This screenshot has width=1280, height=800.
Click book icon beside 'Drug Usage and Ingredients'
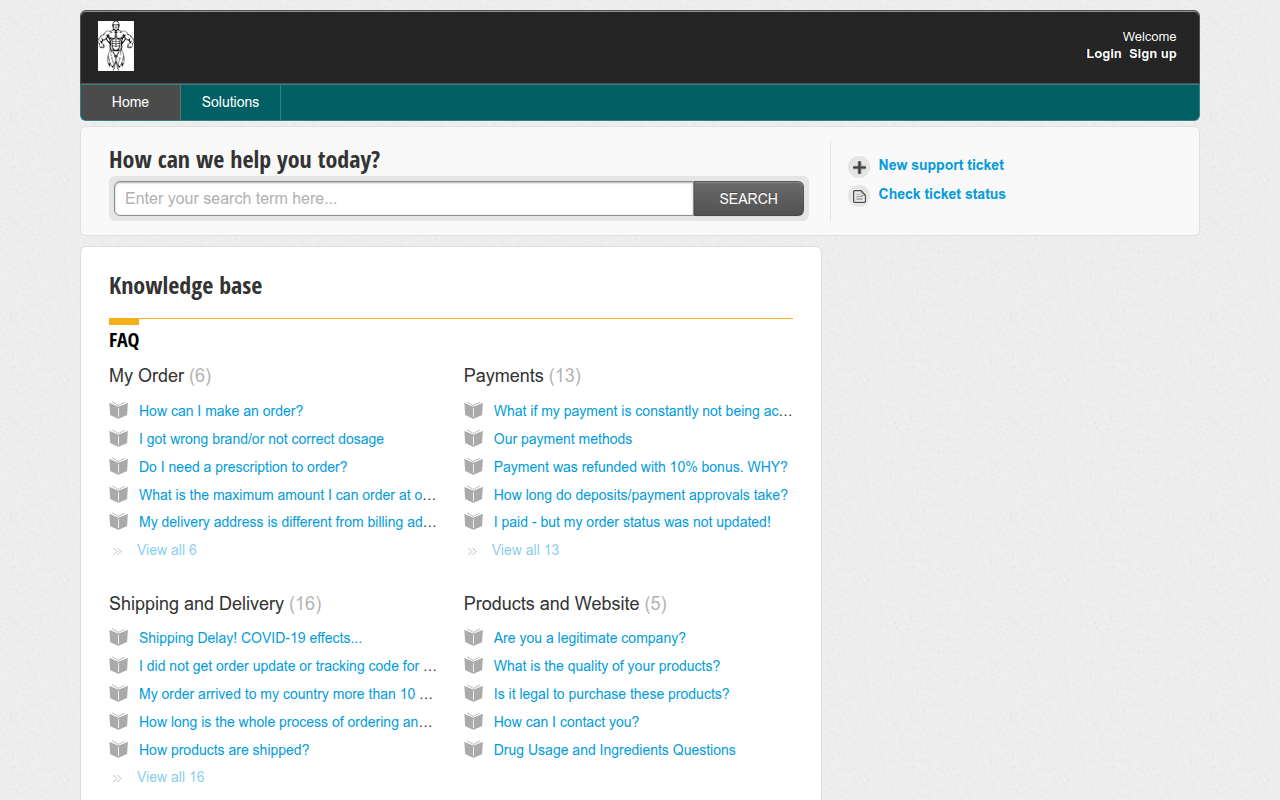coord(474,749)
